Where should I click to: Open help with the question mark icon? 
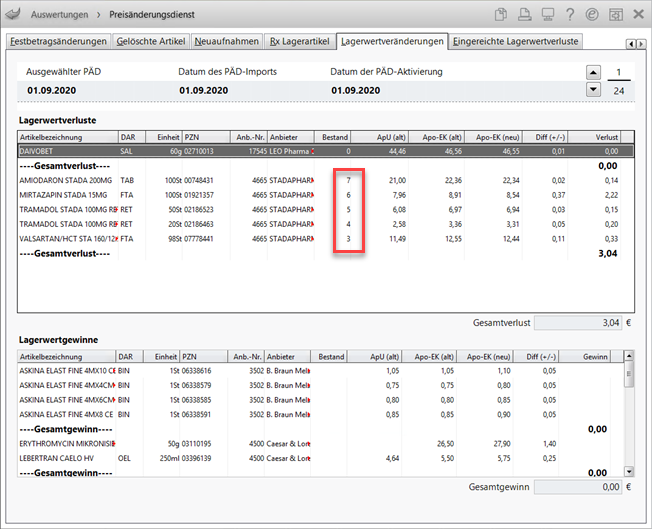click(x=570, y=15)
